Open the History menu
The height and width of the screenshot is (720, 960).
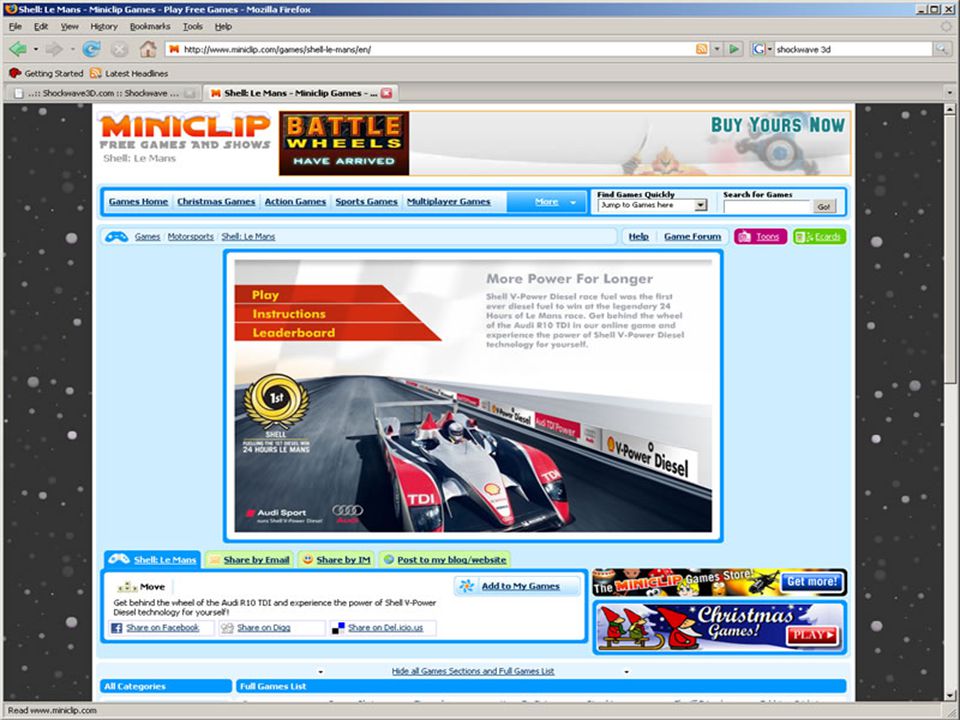click(x=104, y=26)
